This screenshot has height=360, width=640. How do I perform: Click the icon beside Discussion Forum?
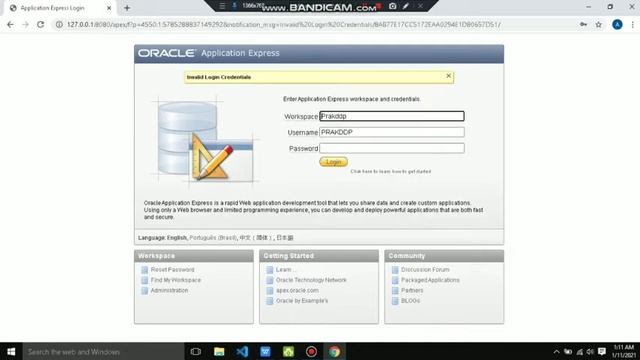point(395,270)
